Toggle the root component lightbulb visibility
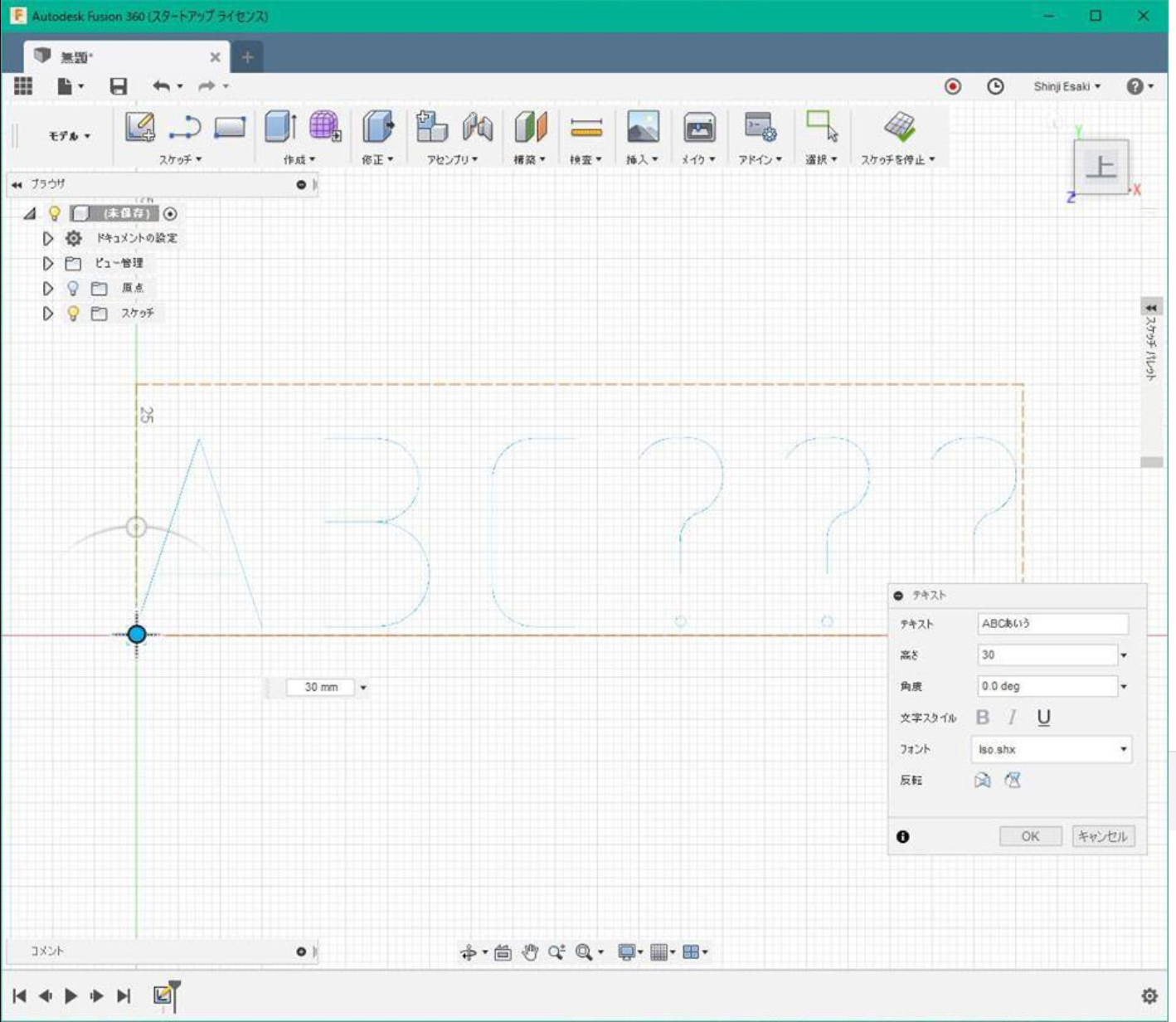Screen dimensions: 1176x1022 (x=55, y=213)
